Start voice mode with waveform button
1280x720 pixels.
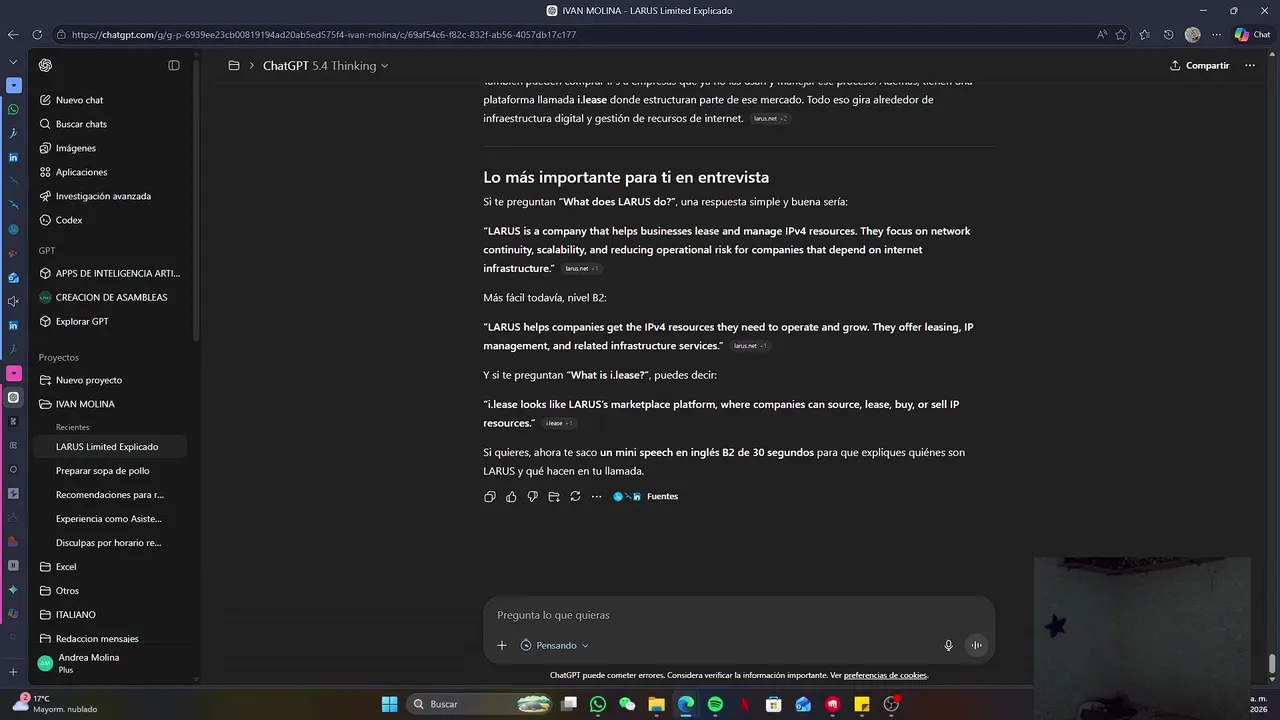click(x=976, y=645)
